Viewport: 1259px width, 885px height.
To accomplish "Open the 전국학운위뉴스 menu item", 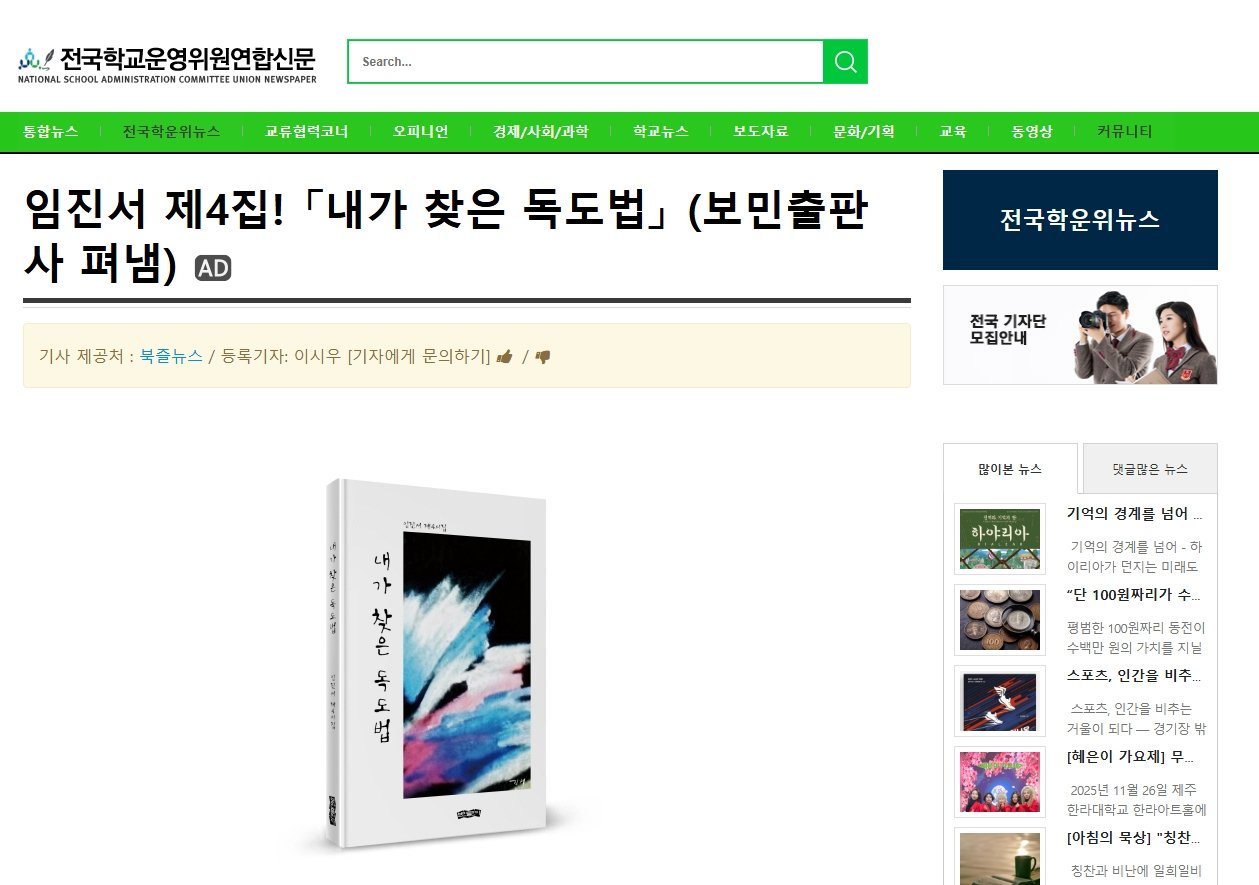I will [171, 131].
